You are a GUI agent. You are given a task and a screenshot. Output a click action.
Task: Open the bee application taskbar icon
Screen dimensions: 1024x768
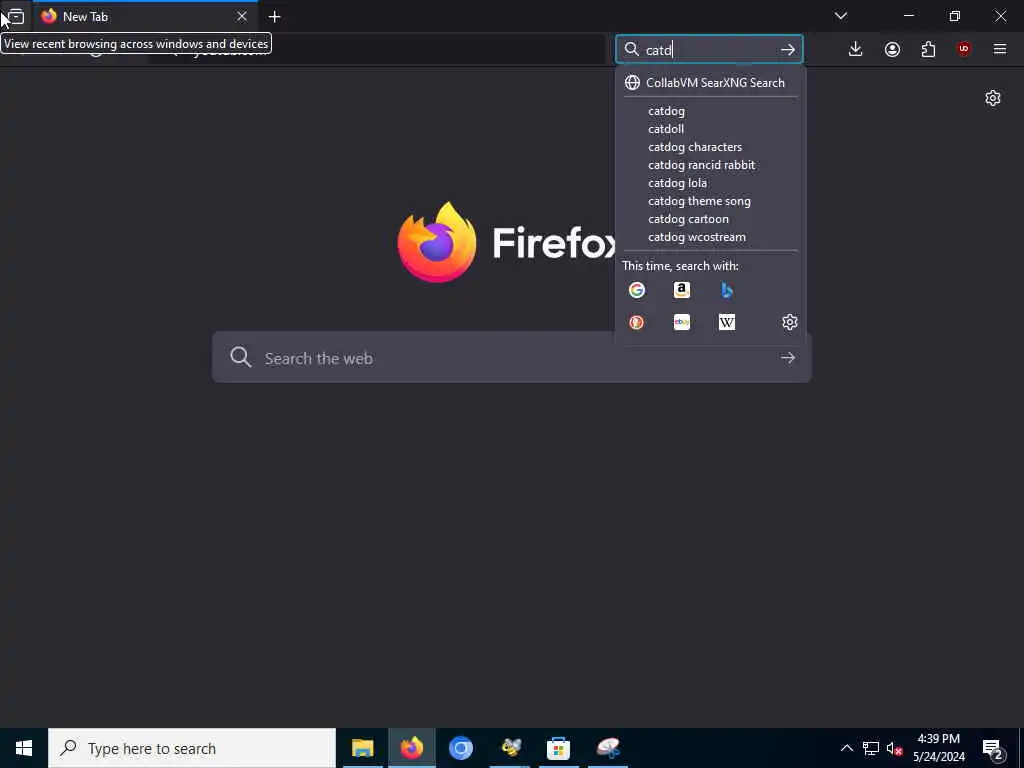click(510, 748)
